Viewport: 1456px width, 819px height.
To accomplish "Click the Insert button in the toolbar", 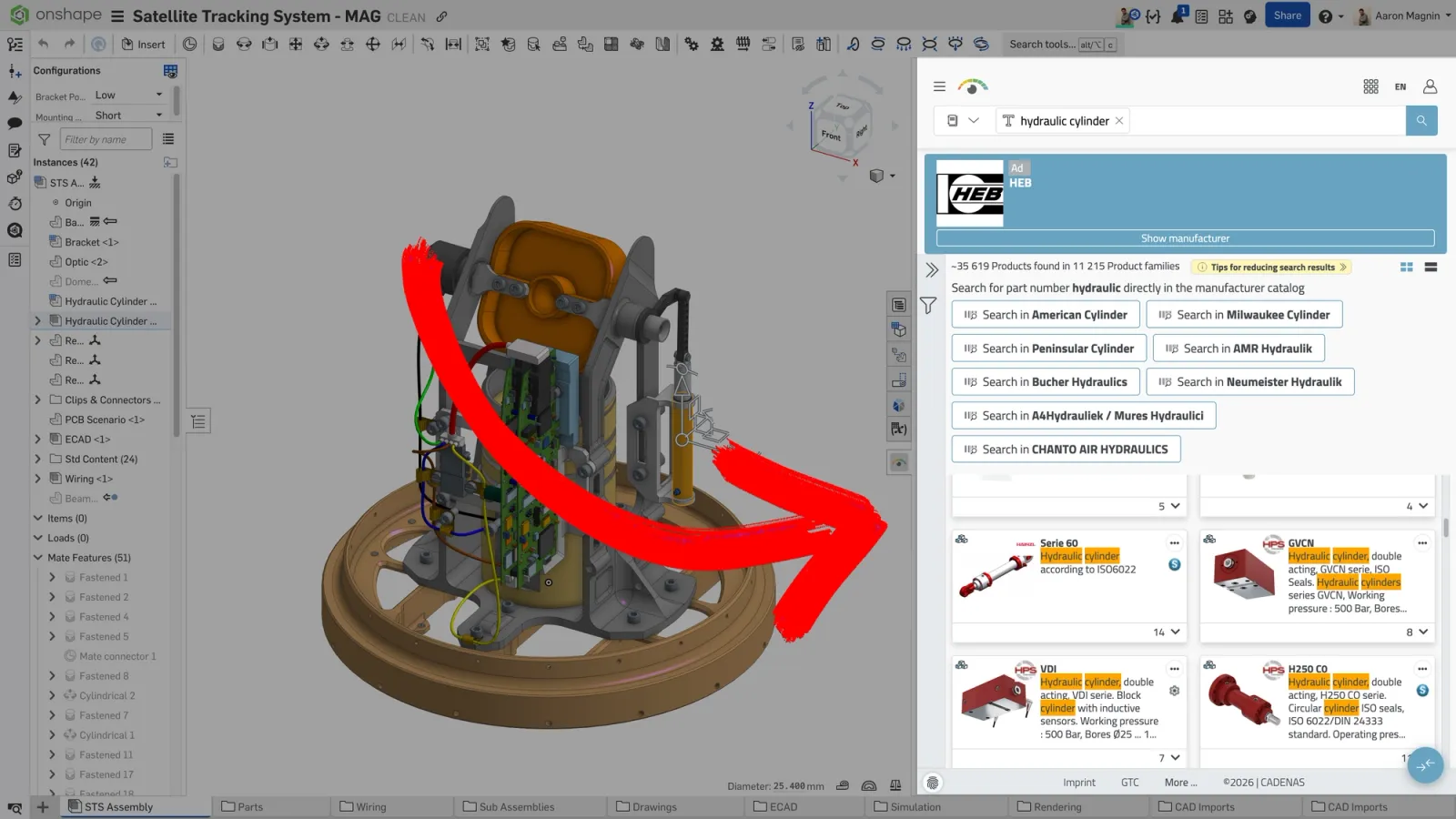I will click(x=143, y=44).
